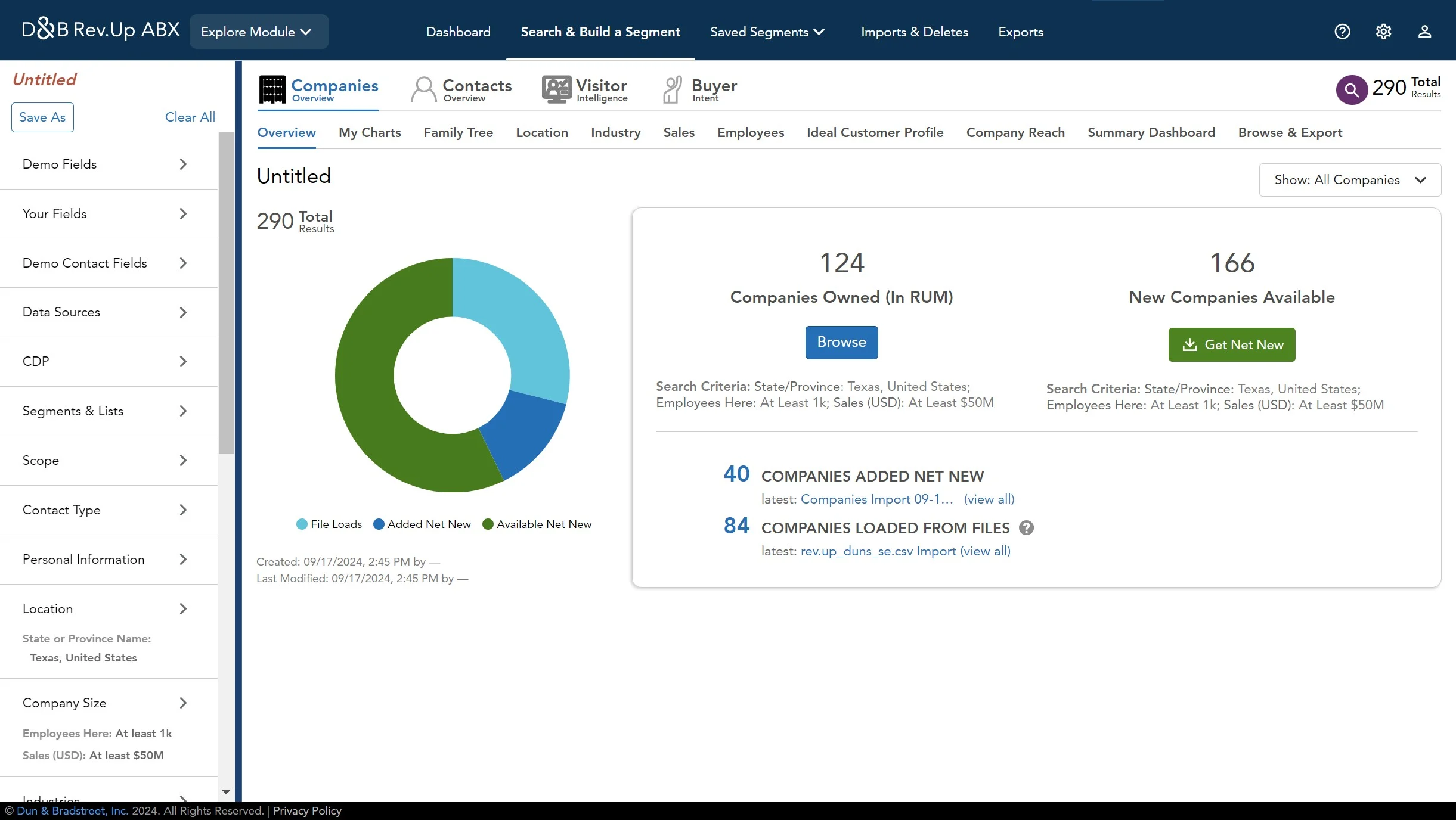Expand Contact Type filter
This screenshot has height=820, width=1456.
click(x=109, y=510)
